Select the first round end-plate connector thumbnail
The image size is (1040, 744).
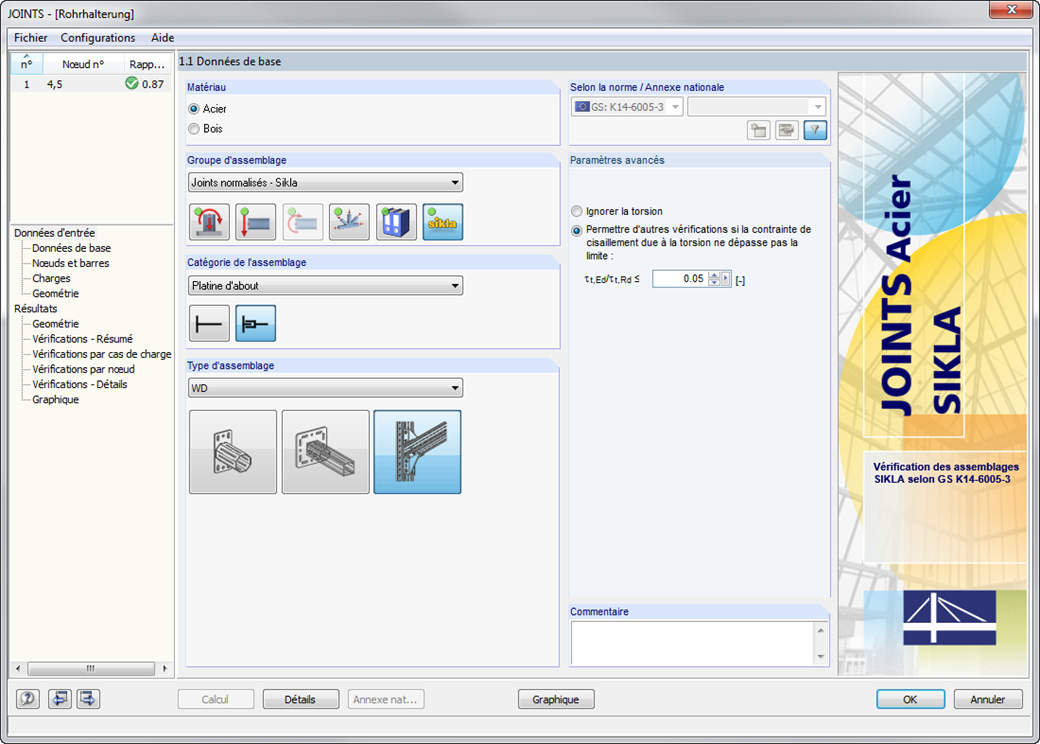click(233, 452)
